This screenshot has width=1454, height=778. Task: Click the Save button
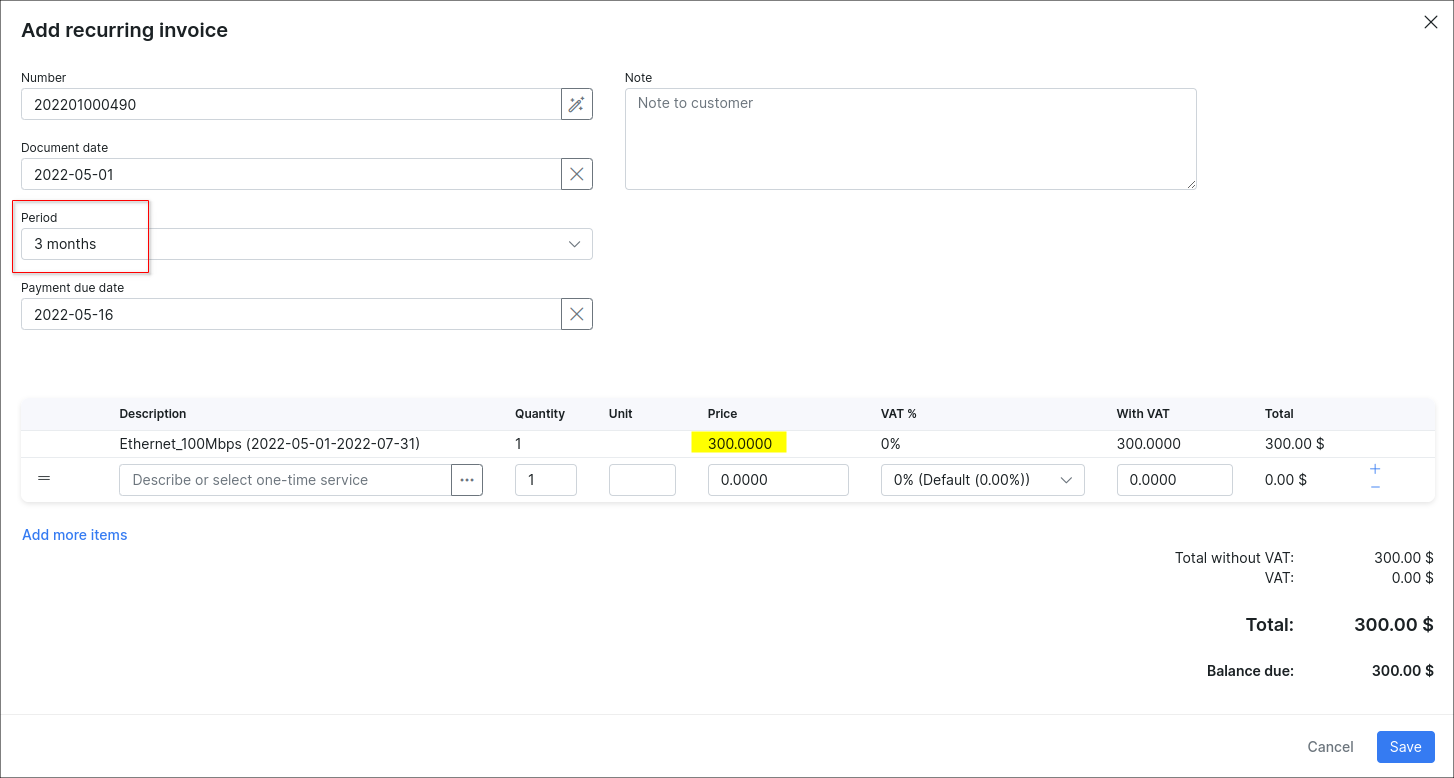pyautogui.click(x=1405, y=747)
